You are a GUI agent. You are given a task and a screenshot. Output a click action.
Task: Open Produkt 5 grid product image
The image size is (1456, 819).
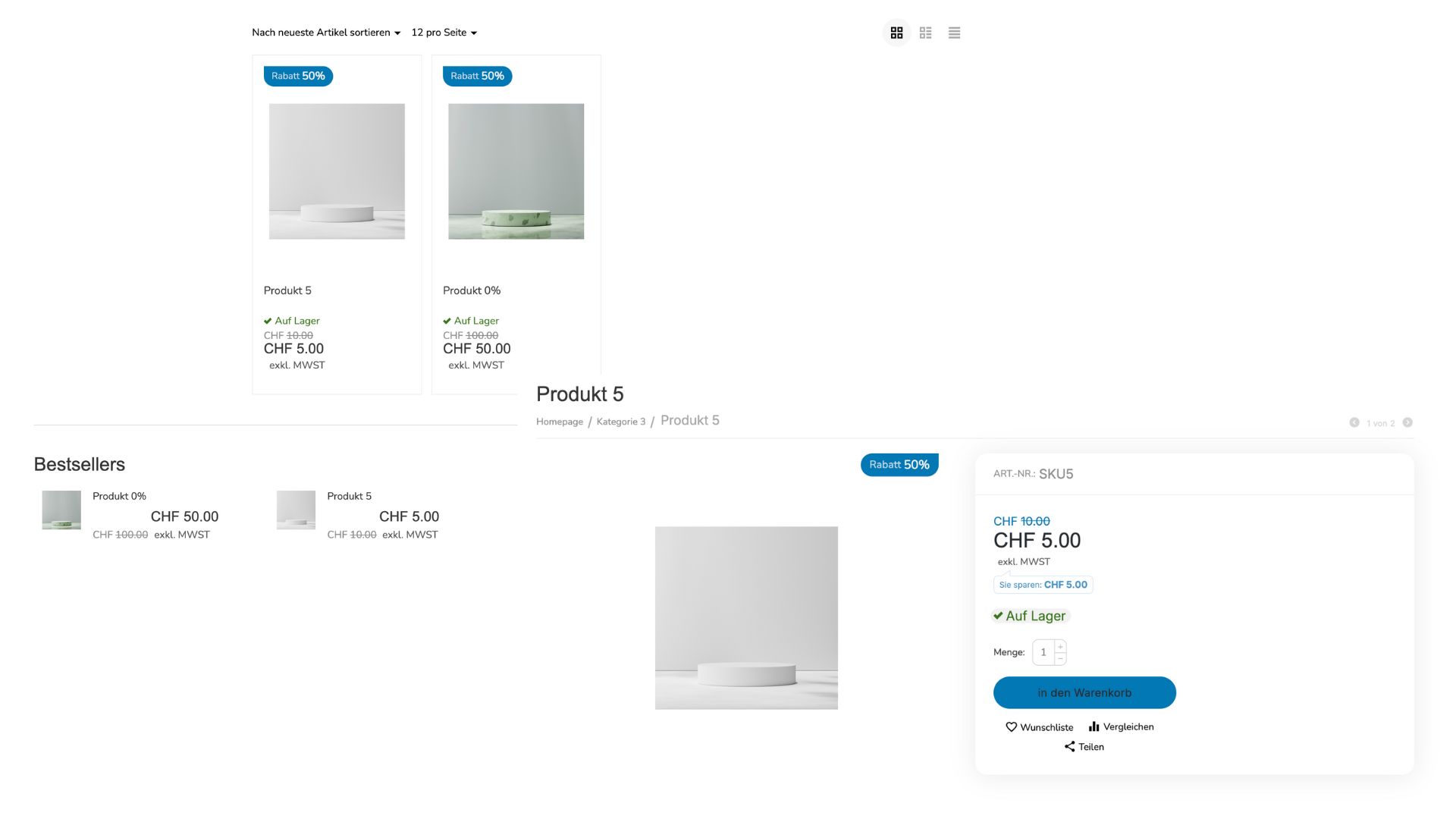pyautogui.click(x=337, y=171)
